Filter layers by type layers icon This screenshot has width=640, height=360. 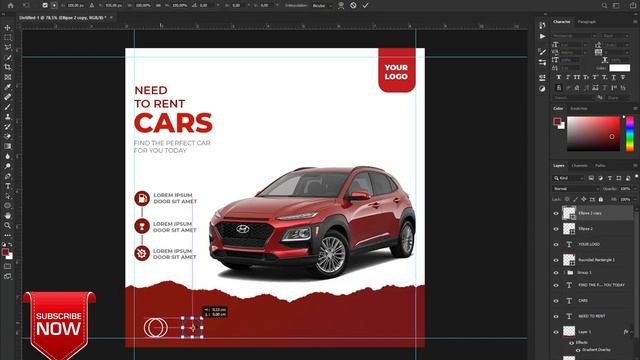tap(610, 178)
